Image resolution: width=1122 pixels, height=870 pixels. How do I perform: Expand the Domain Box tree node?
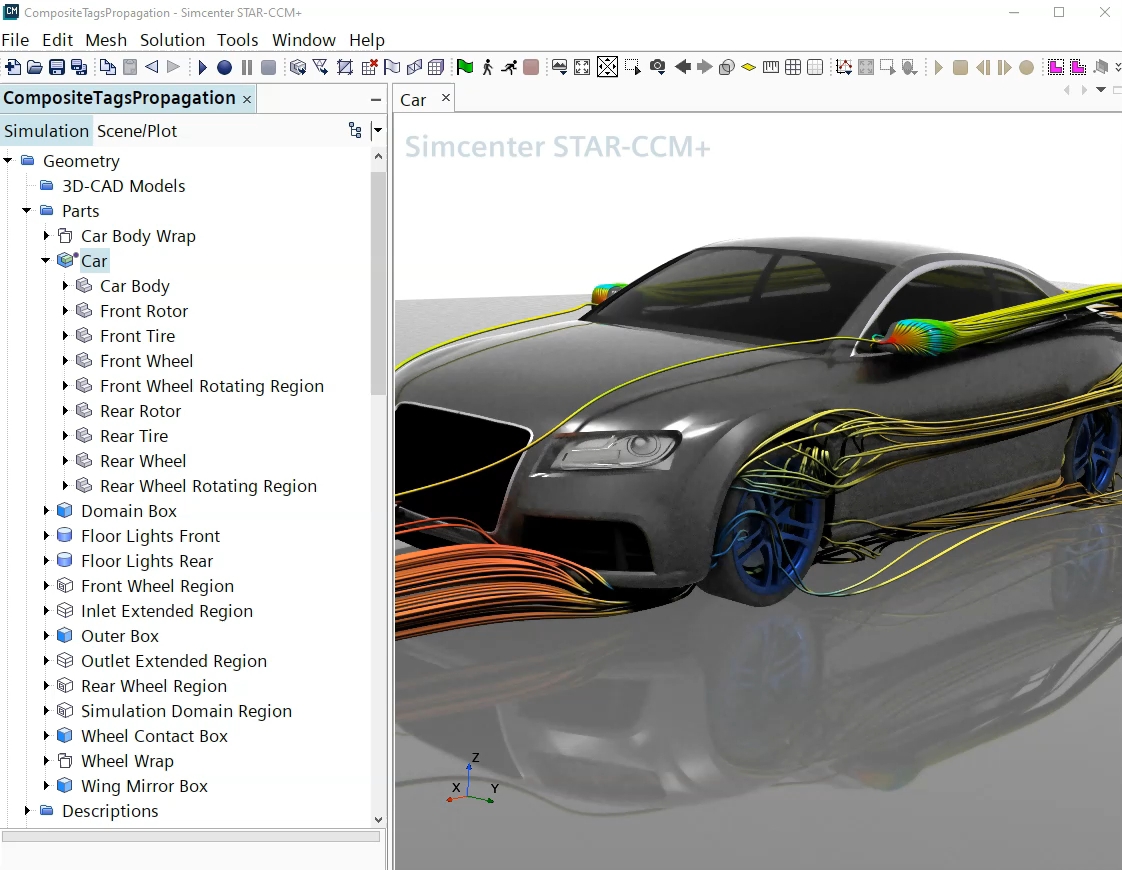46,511
